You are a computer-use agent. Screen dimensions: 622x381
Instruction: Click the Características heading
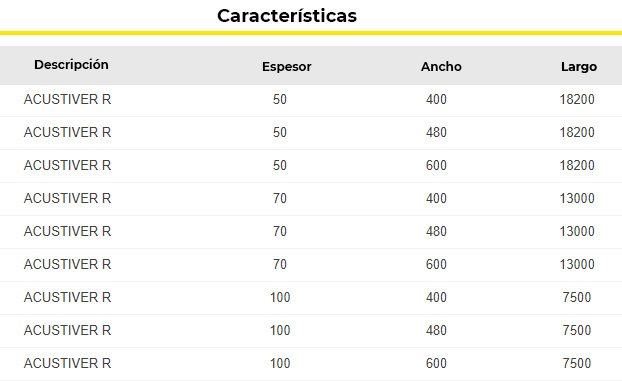(x=287, y=16)
